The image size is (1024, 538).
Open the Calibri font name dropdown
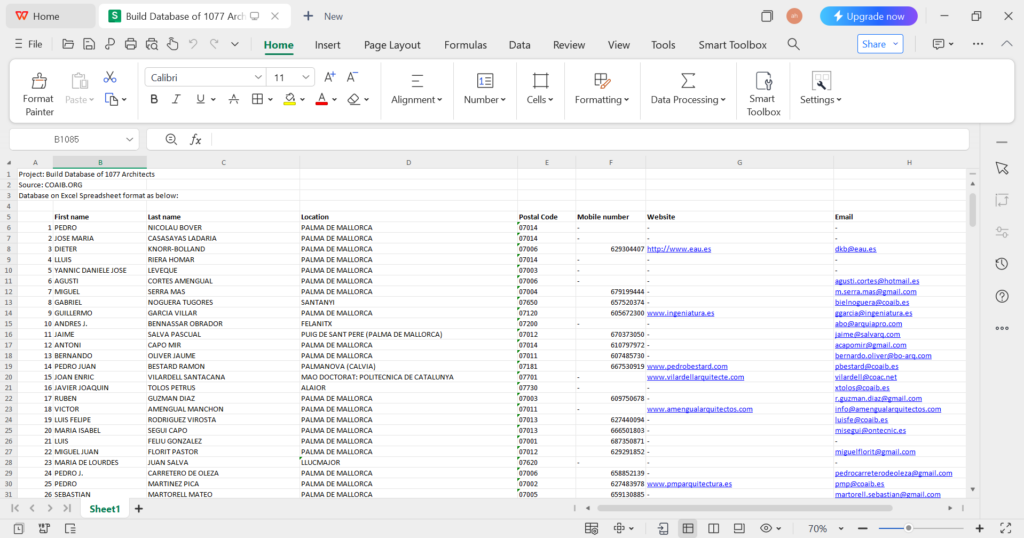(258, 78)
